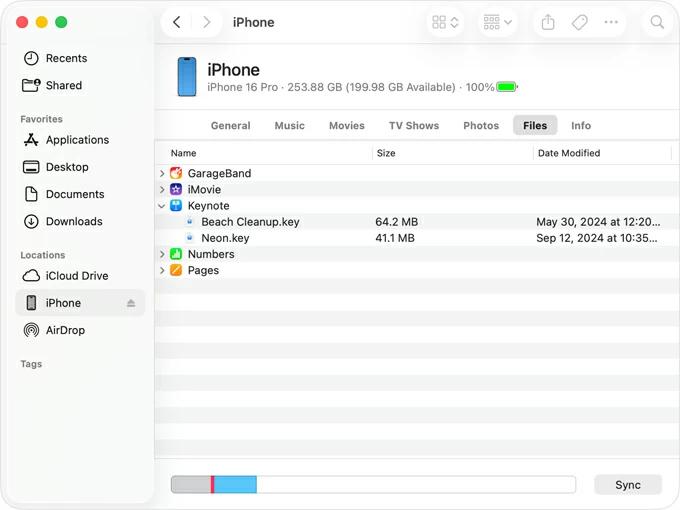
Task: Open the Applications folder in sidebar
Action: coord(77,140)
